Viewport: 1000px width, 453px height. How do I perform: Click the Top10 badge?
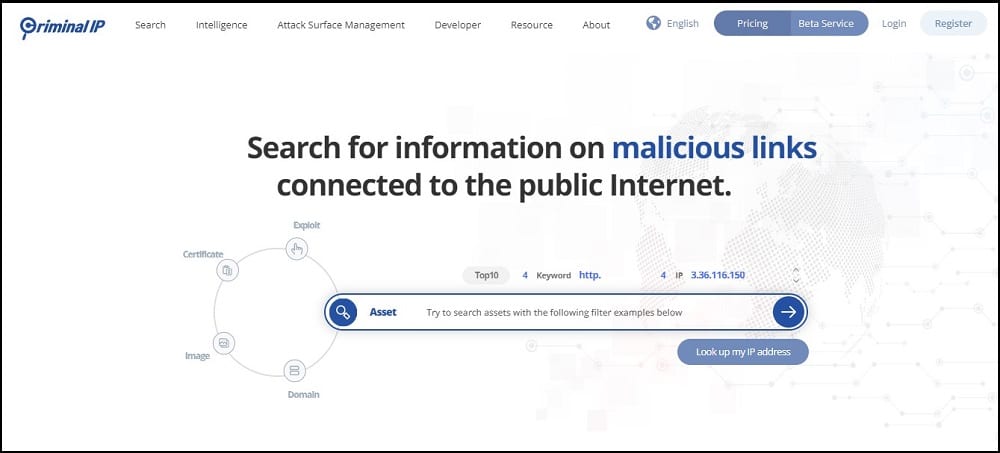click(x=486, y=276)
